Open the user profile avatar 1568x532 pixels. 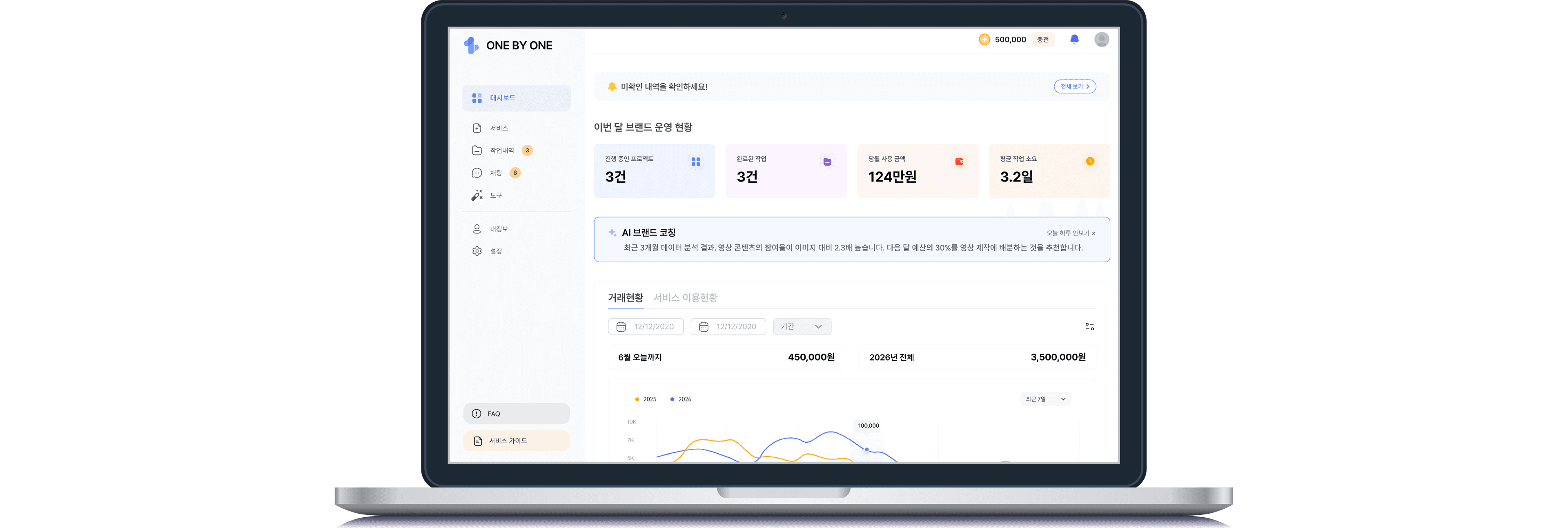coord(1101,40)
